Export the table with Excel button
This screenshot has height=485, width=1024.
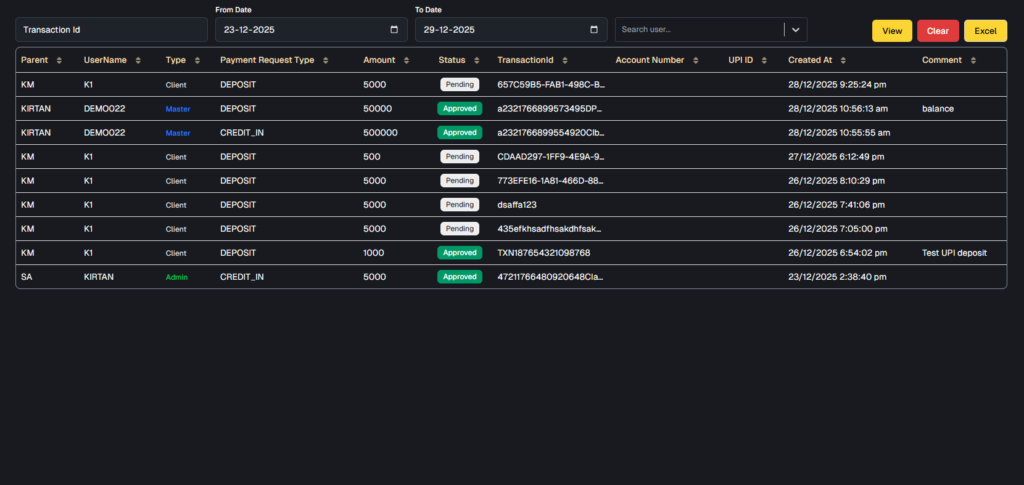[985, 31]
